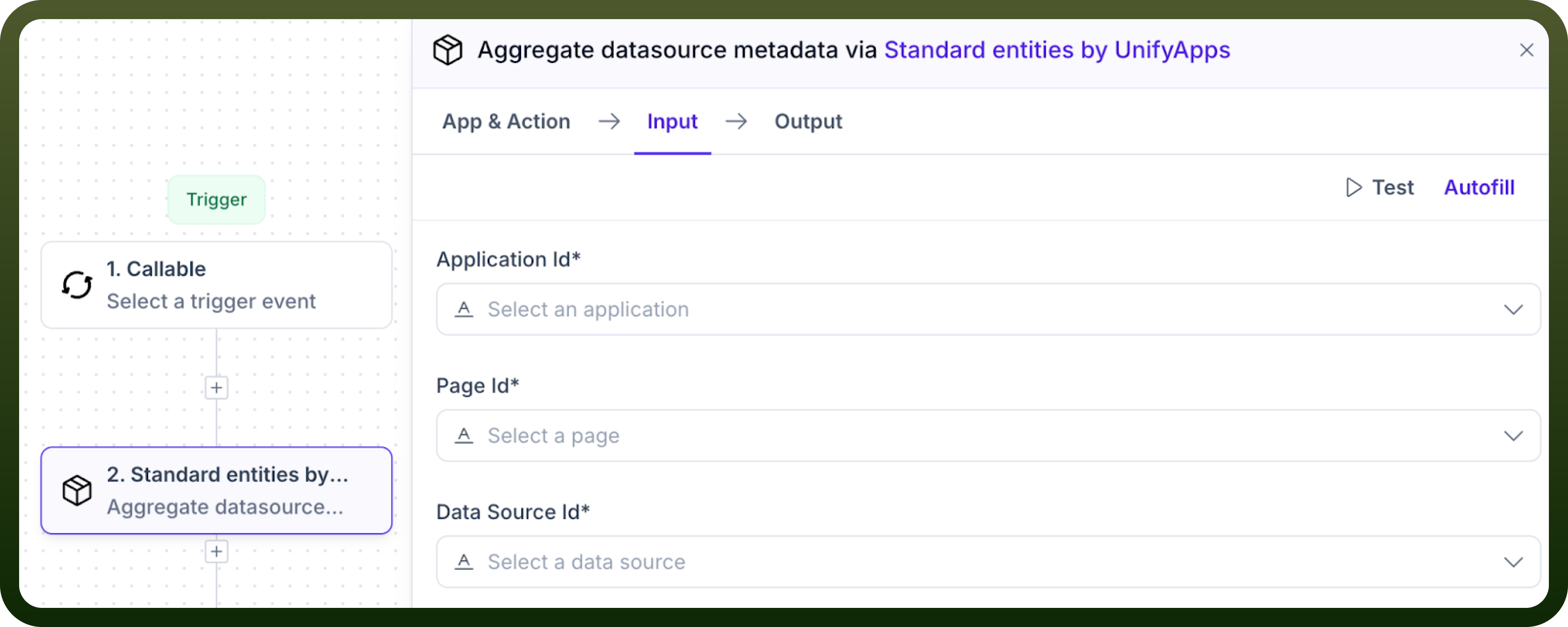Click the text-type icon in Application Id field

click(x=464, y=309)
